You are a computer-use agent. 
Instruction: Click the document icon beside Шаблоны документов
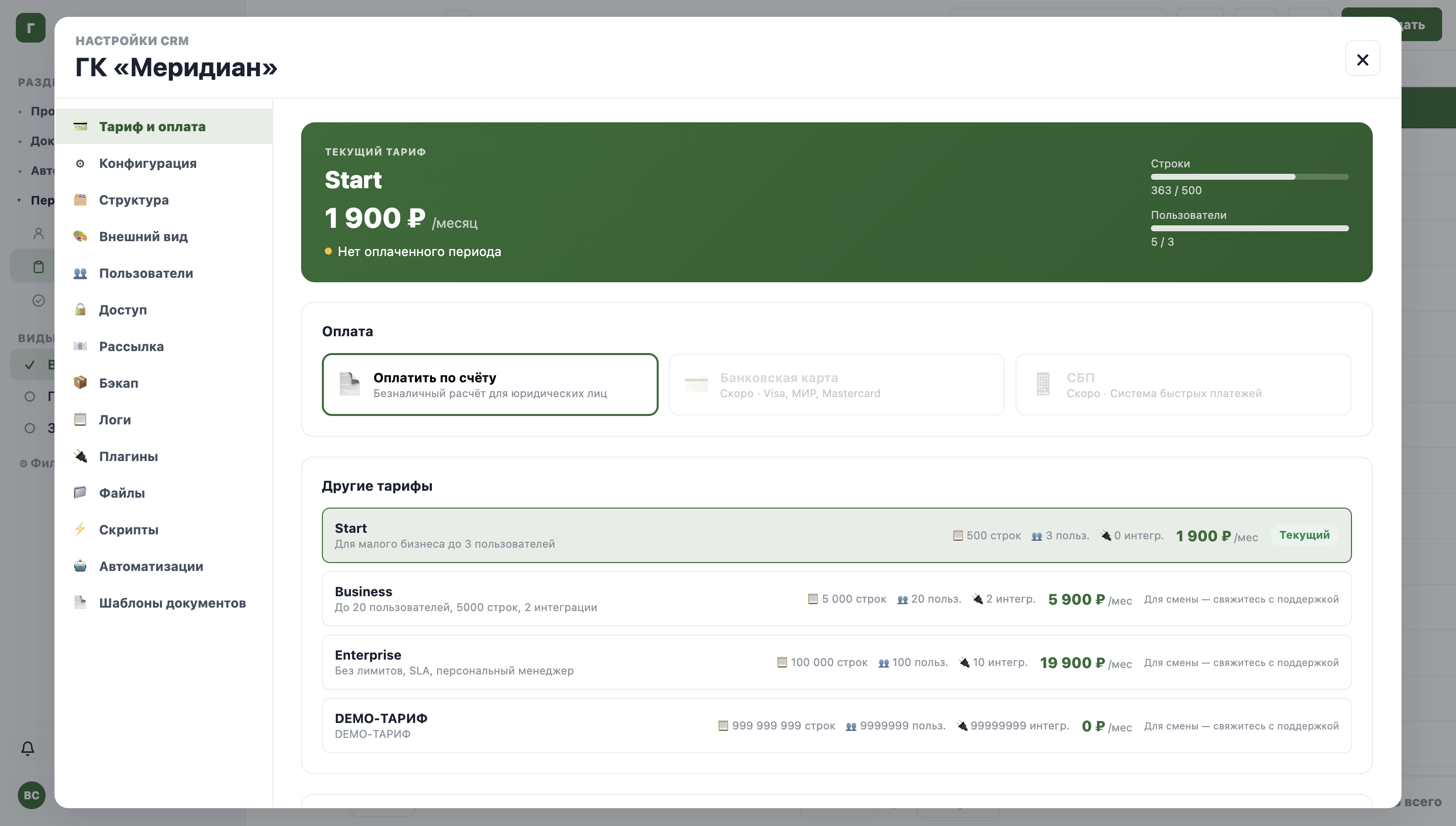[80, 603]
